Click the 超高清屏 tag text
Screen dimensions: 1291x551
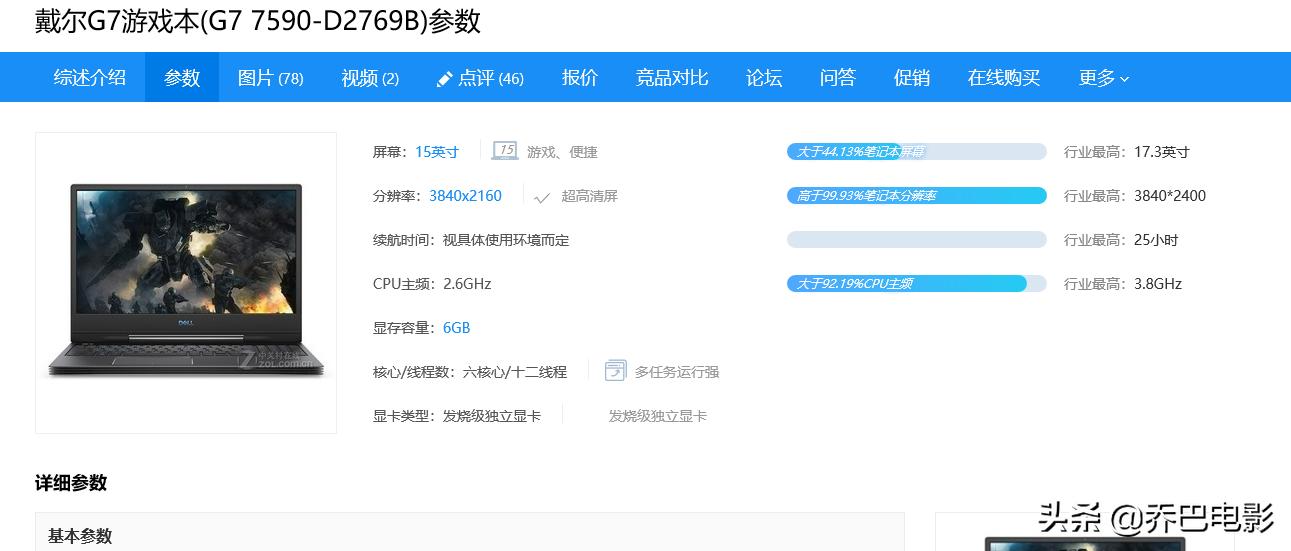coord(589,196)
